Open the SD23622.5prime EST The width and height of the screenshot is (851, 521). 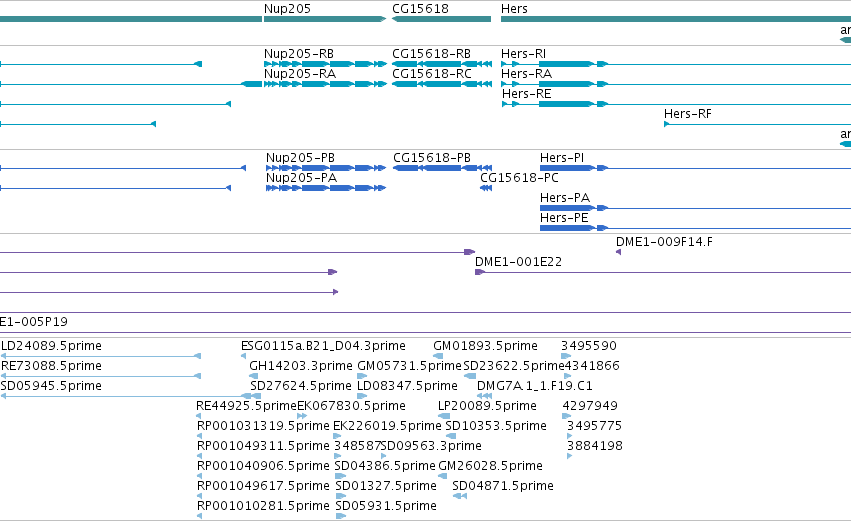tap(514, 366)
